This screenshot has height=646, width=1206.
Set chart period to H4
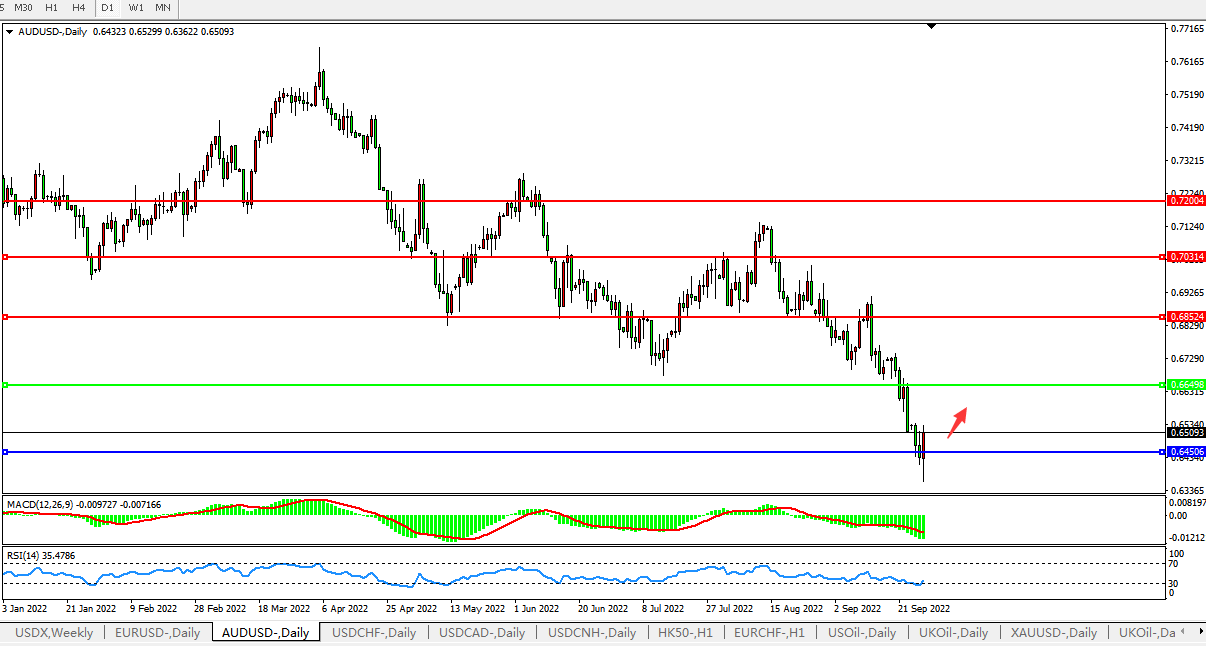click(78, 8)
